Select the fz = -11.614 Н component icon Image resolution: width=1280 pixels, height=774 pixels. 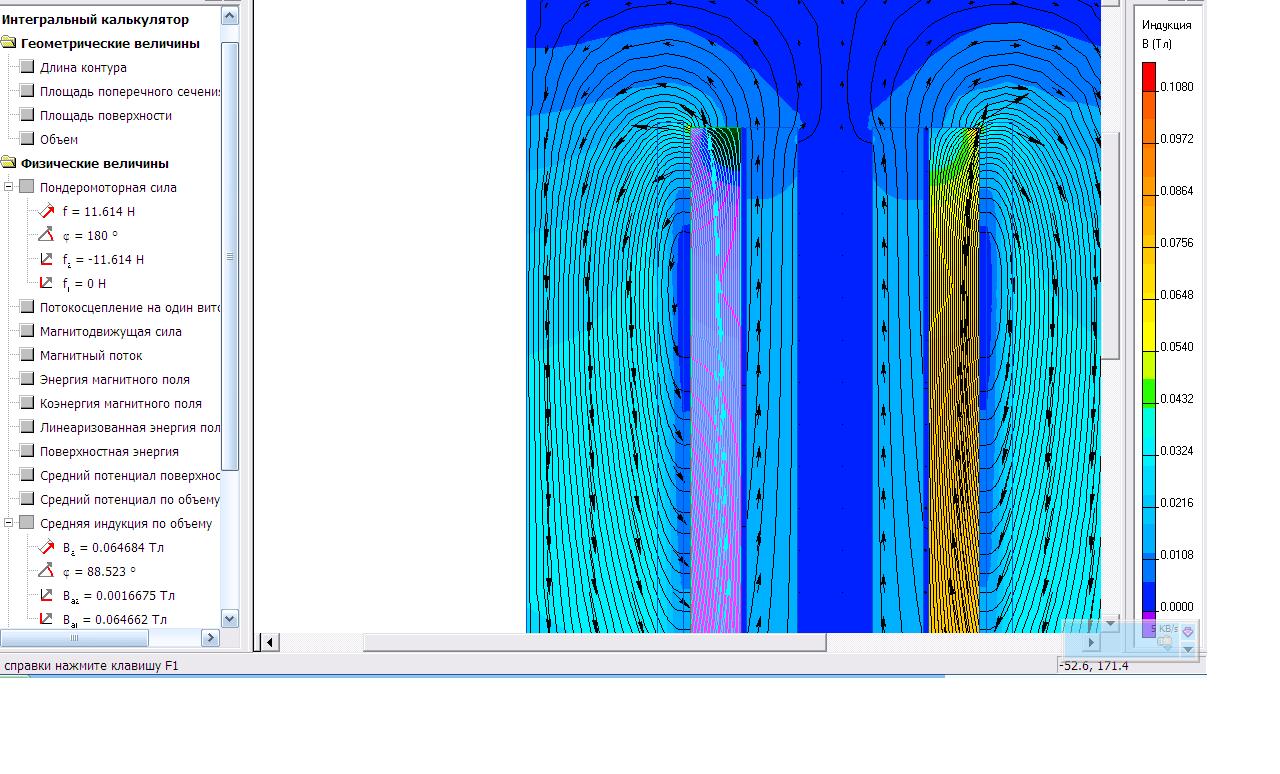coord(46,260)
